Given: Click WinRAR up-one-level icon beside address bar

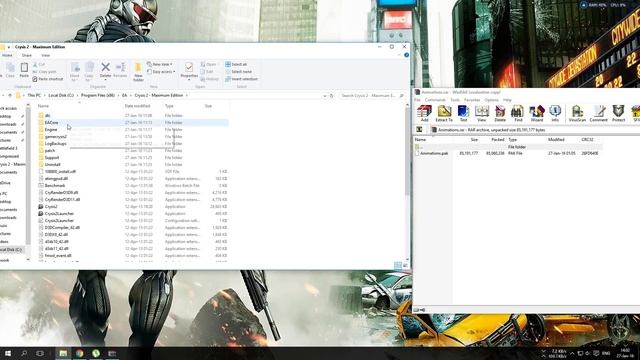Looking at the screenshot, I should tap(419, 129).
